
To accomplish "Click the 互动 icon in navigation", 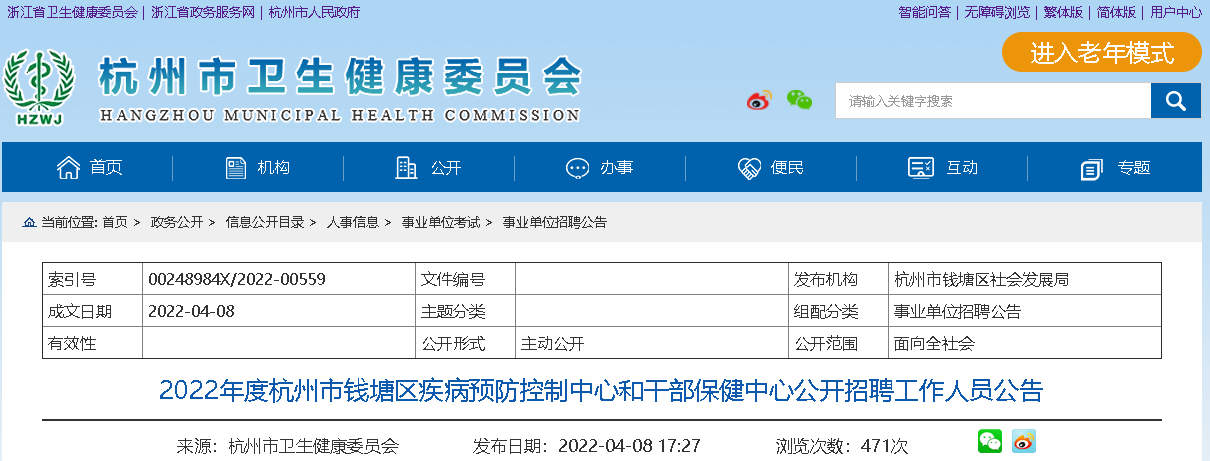I will coord(921,168).
